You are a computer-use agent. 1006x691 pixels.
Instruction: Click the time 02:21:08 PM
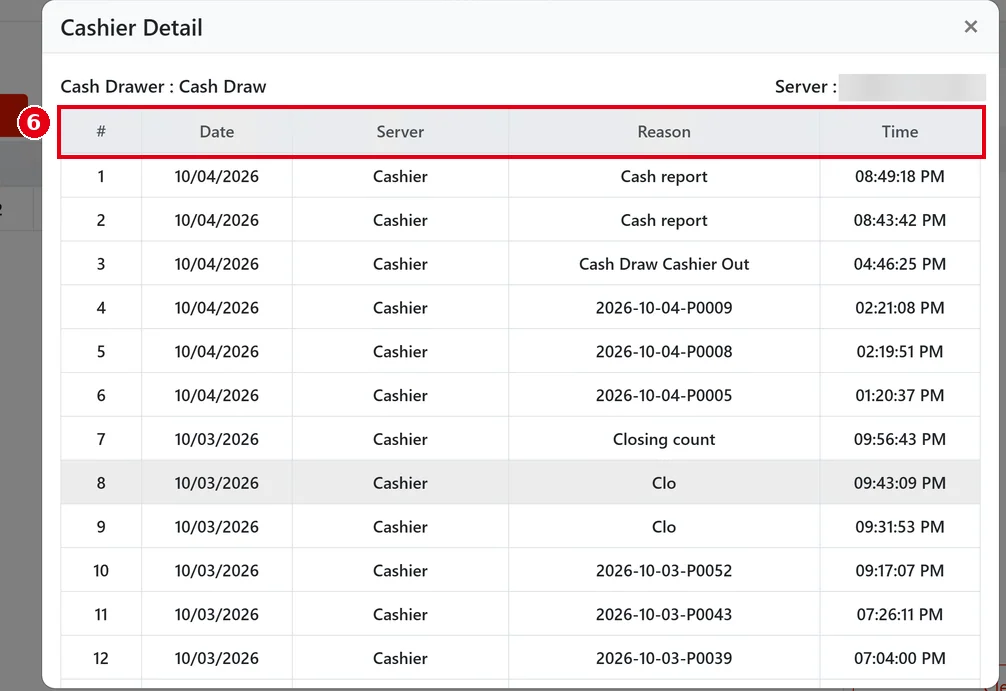pos(899,307)
